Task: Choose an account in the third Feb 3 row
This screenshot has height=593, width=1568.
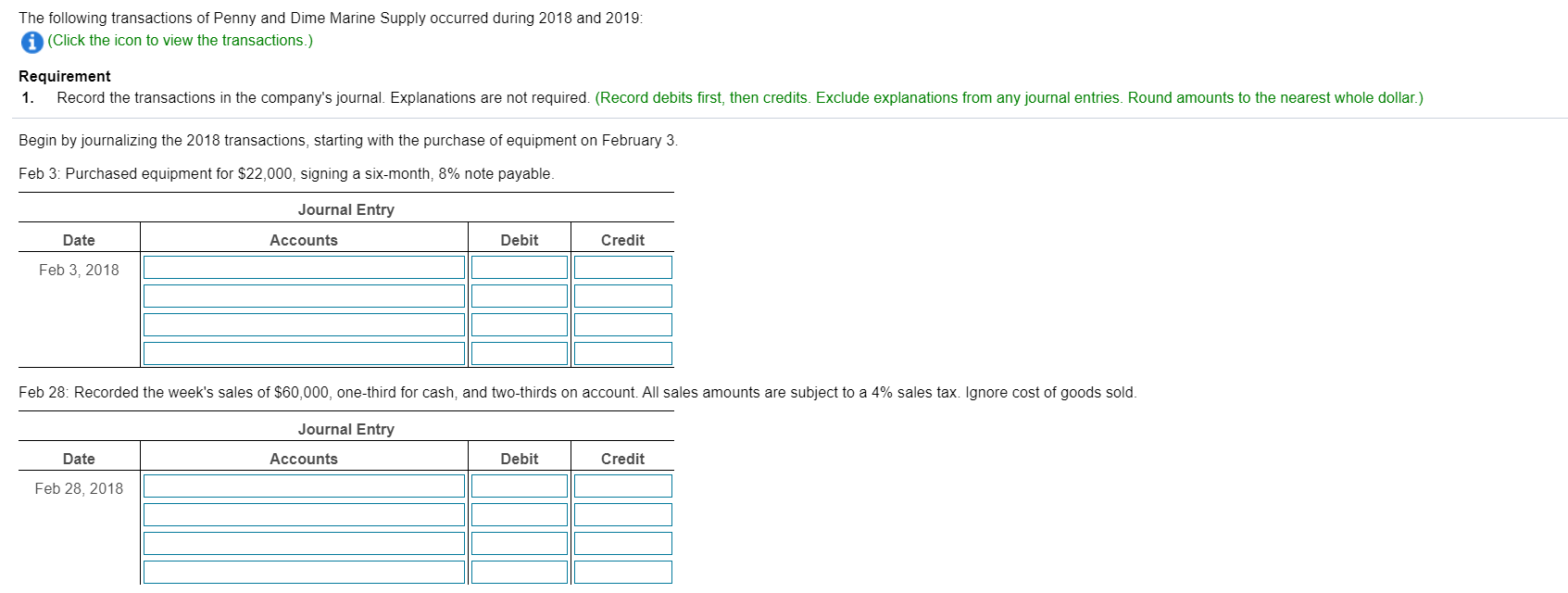Action: point(304,324)
